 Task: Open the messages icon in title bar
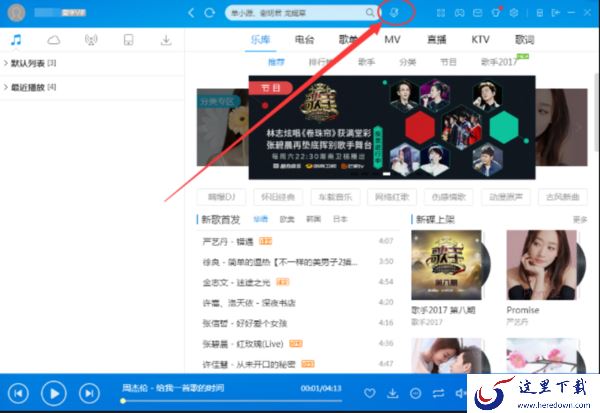tap(478, 13)
